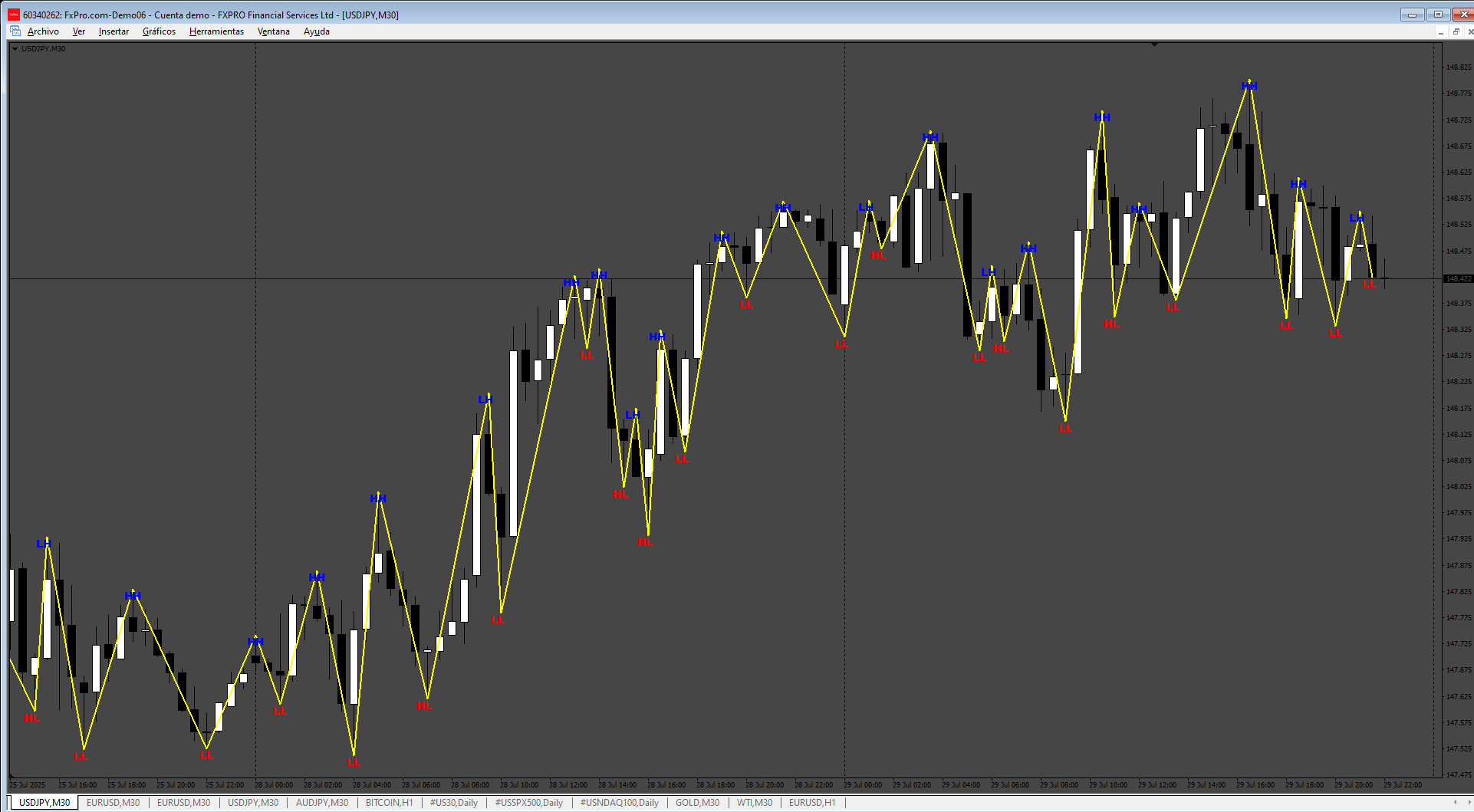Image resolution: width=1474 pixels, height=812 pixels.
Task: Switch to the WTI,M30 tab
Action: [x=755, y=803]
